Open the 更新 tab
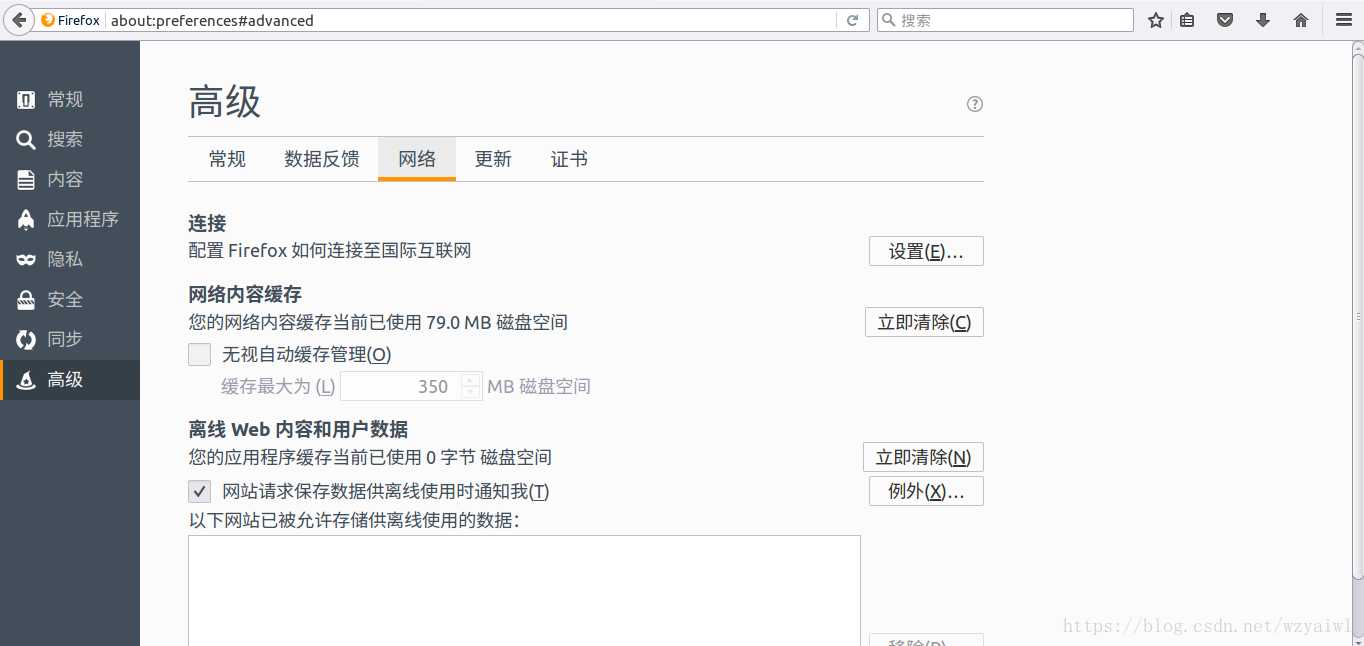The width and height of the screenshot is (1364, 646). 493,158
